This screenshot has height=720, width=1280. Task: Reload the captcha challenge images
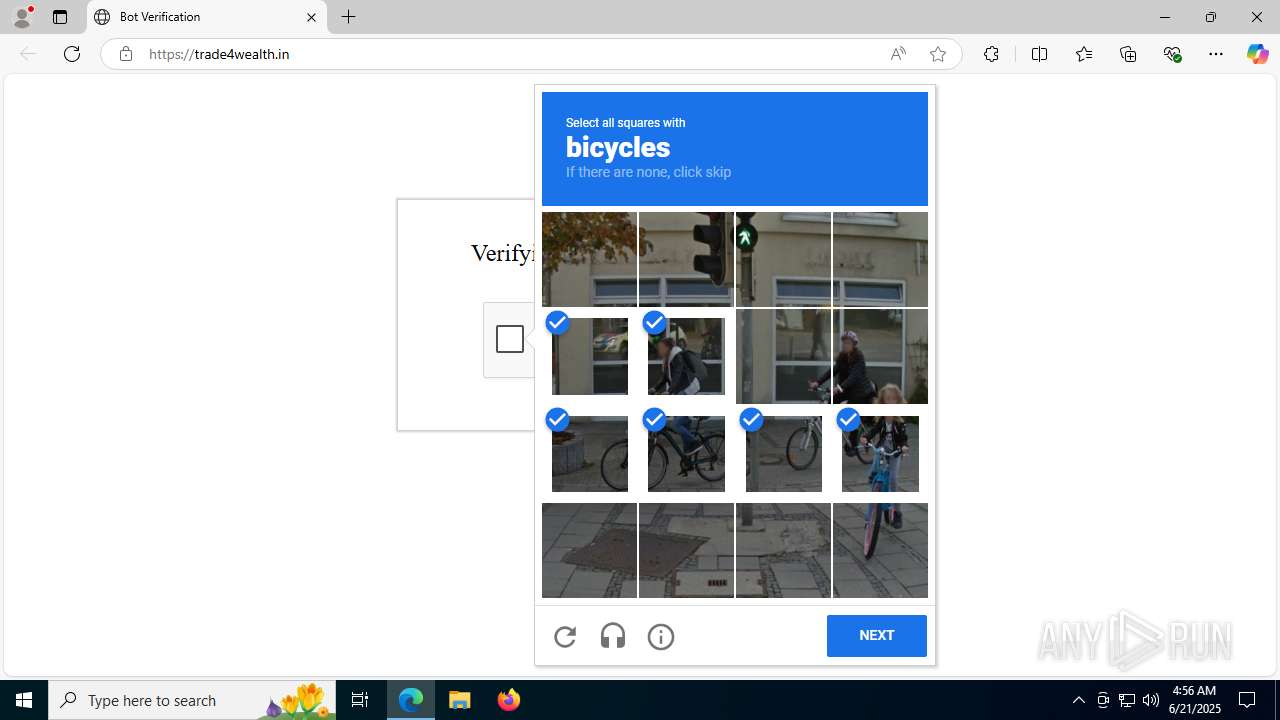pyautogui.click(x=565, y=636)
